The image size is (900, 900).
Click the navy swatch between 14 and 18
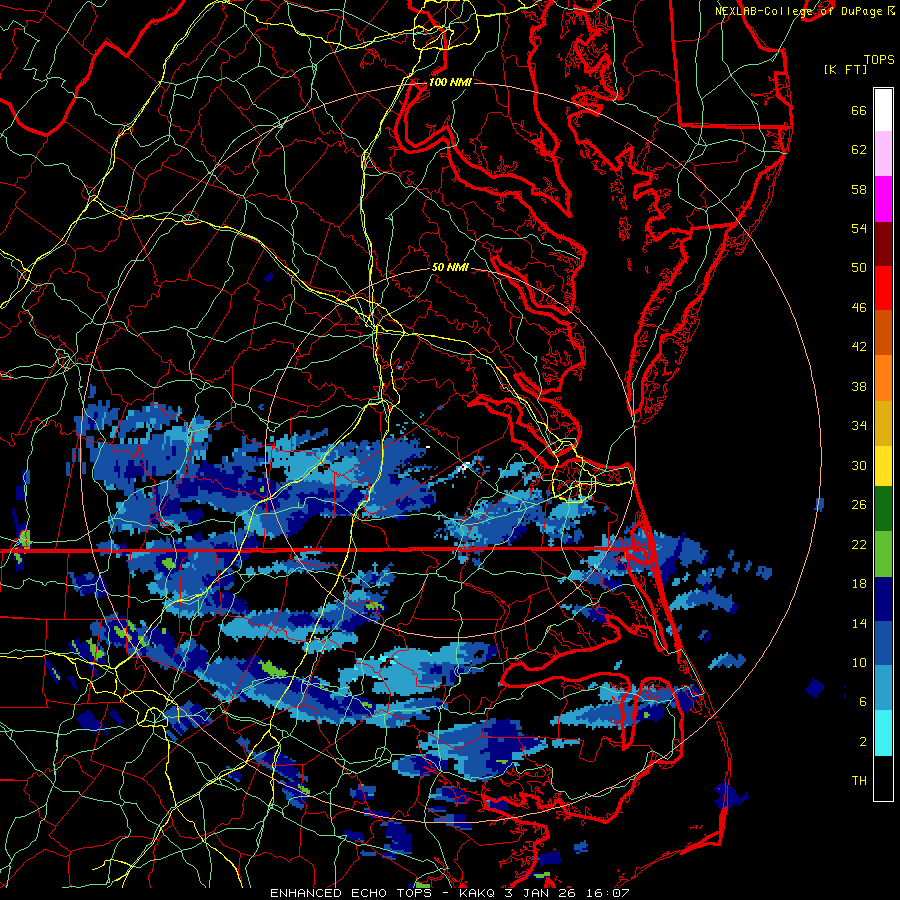pos(883,599)
